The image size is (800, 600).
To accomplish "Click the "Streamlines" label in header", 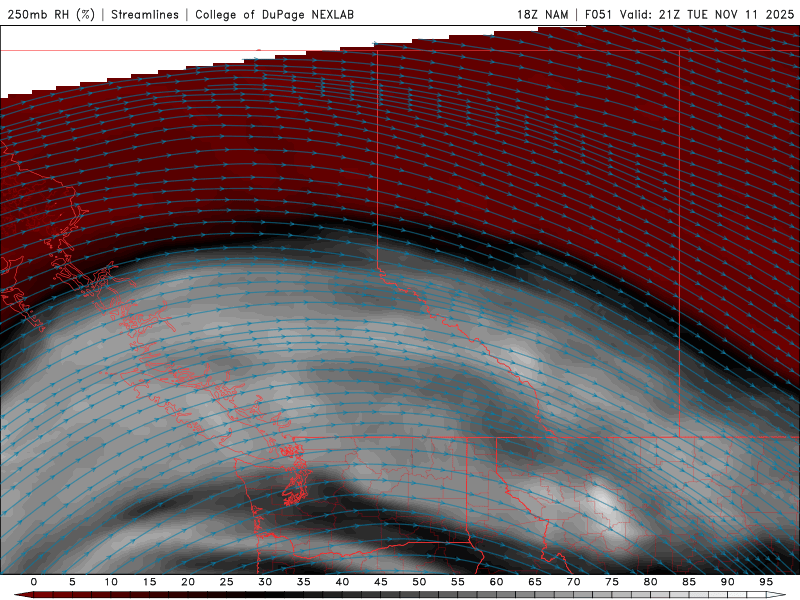I will (x=145, y=14).
